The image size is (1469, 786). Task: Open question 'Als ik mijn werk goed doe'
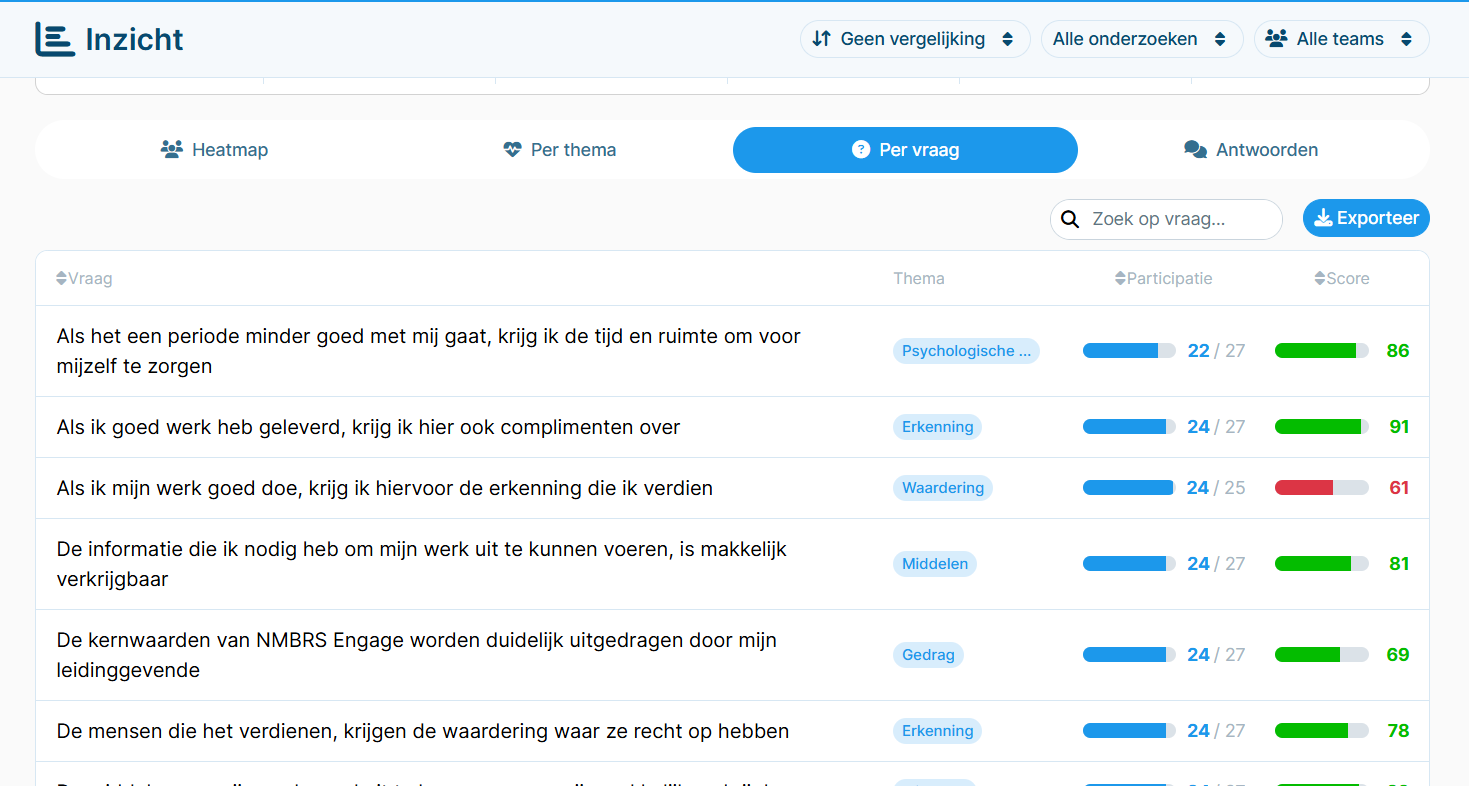(385, 488)
